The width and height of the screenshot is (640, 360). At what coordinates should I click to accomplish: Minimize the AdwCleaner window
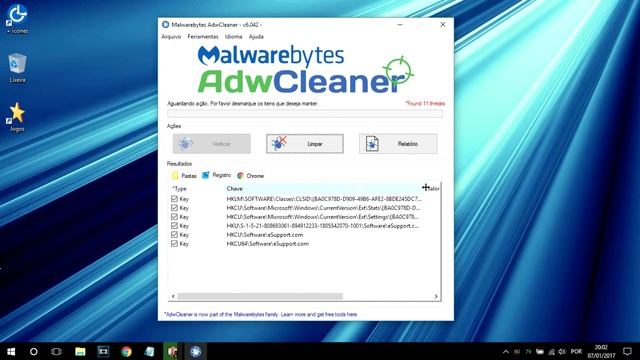(400, 25)
